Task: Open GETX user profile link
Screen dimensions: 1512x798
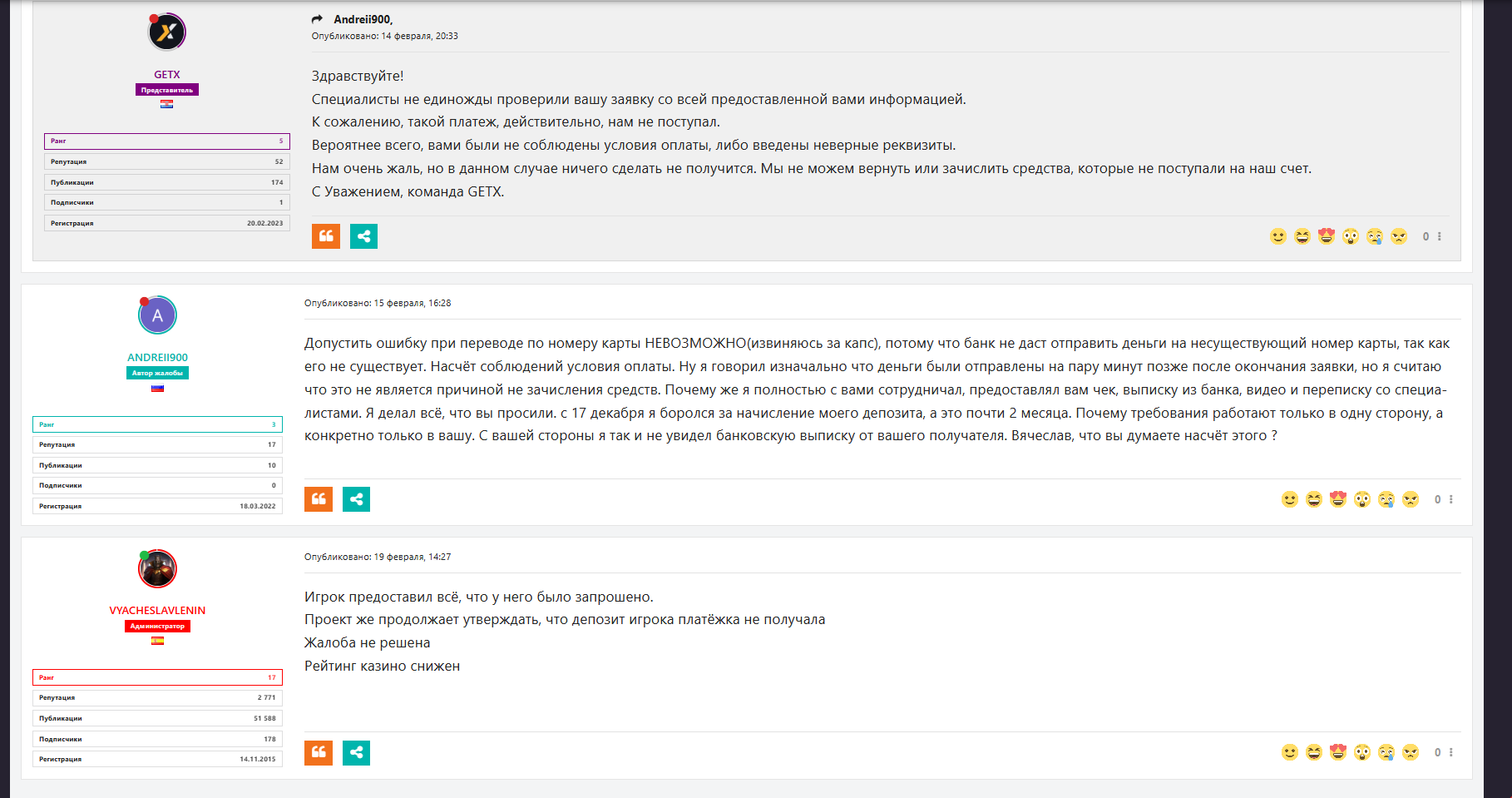Action: pyautogui.click(x=166, y=74)
